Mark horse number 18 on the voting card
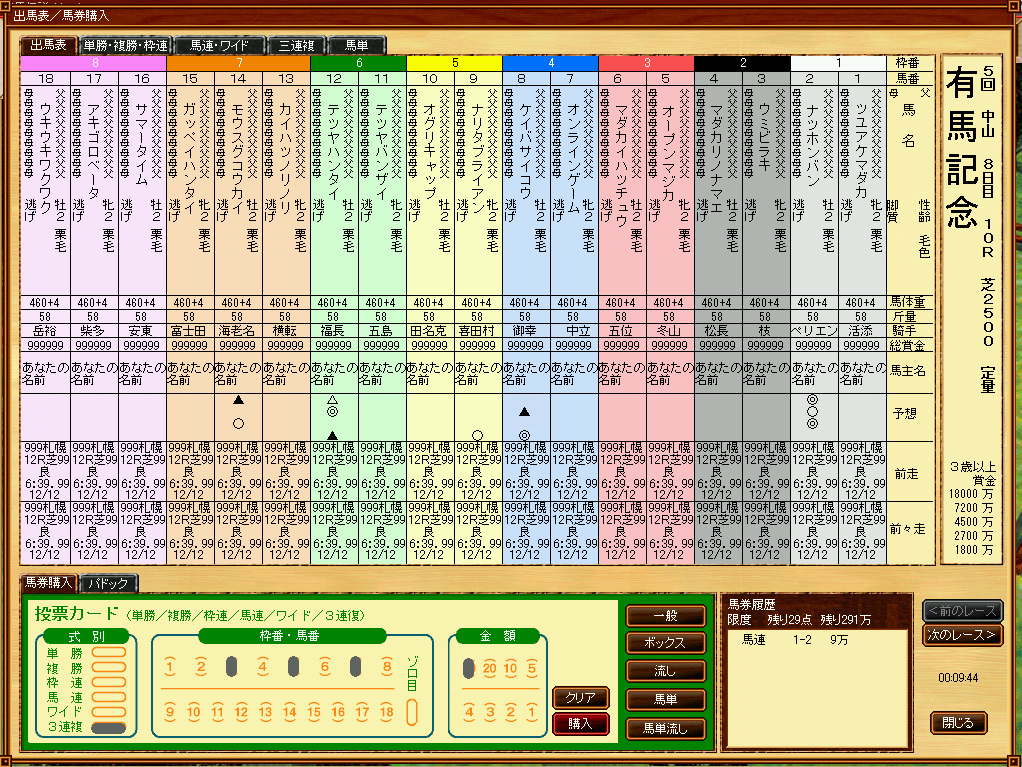The image size is (1022, 767). (x=386, y=713)
